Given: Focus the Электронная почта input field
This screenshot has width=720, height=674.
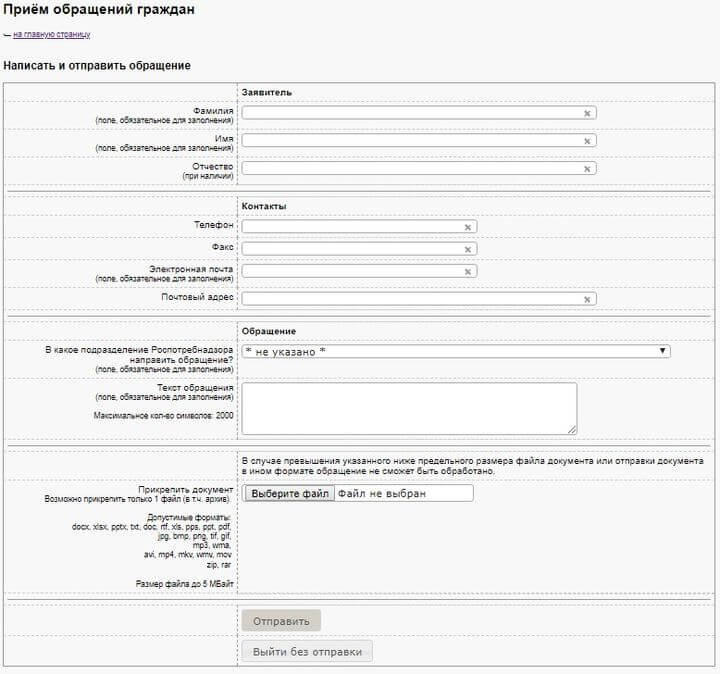Looking at the screenshot, I should 350,271.
